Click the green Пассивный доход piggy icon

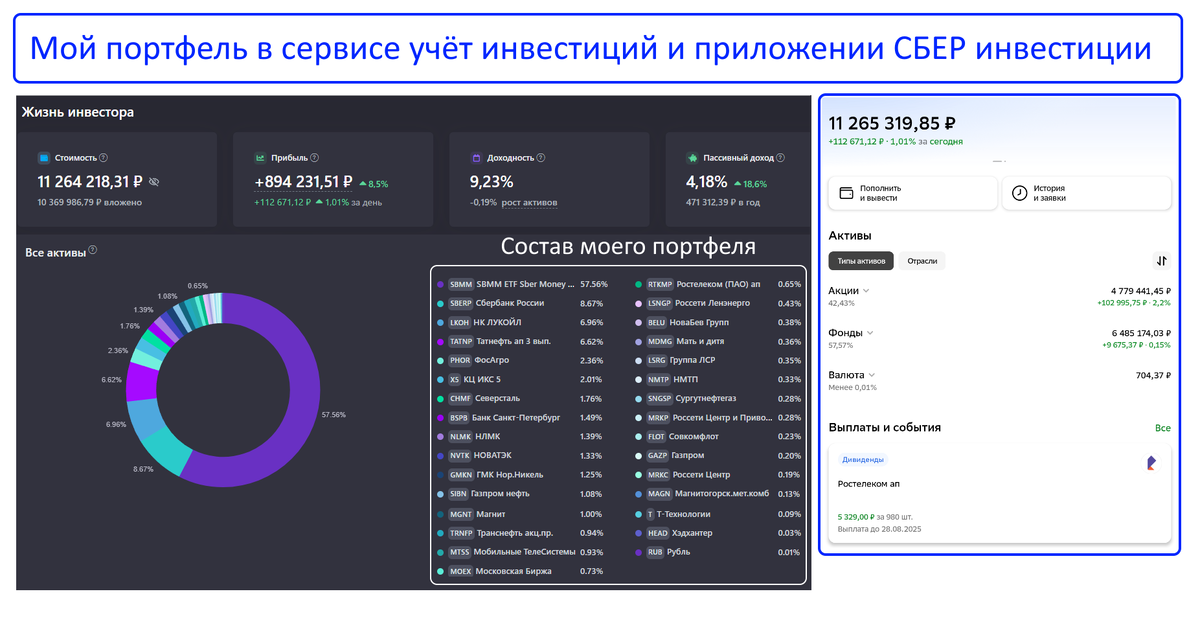692,158
